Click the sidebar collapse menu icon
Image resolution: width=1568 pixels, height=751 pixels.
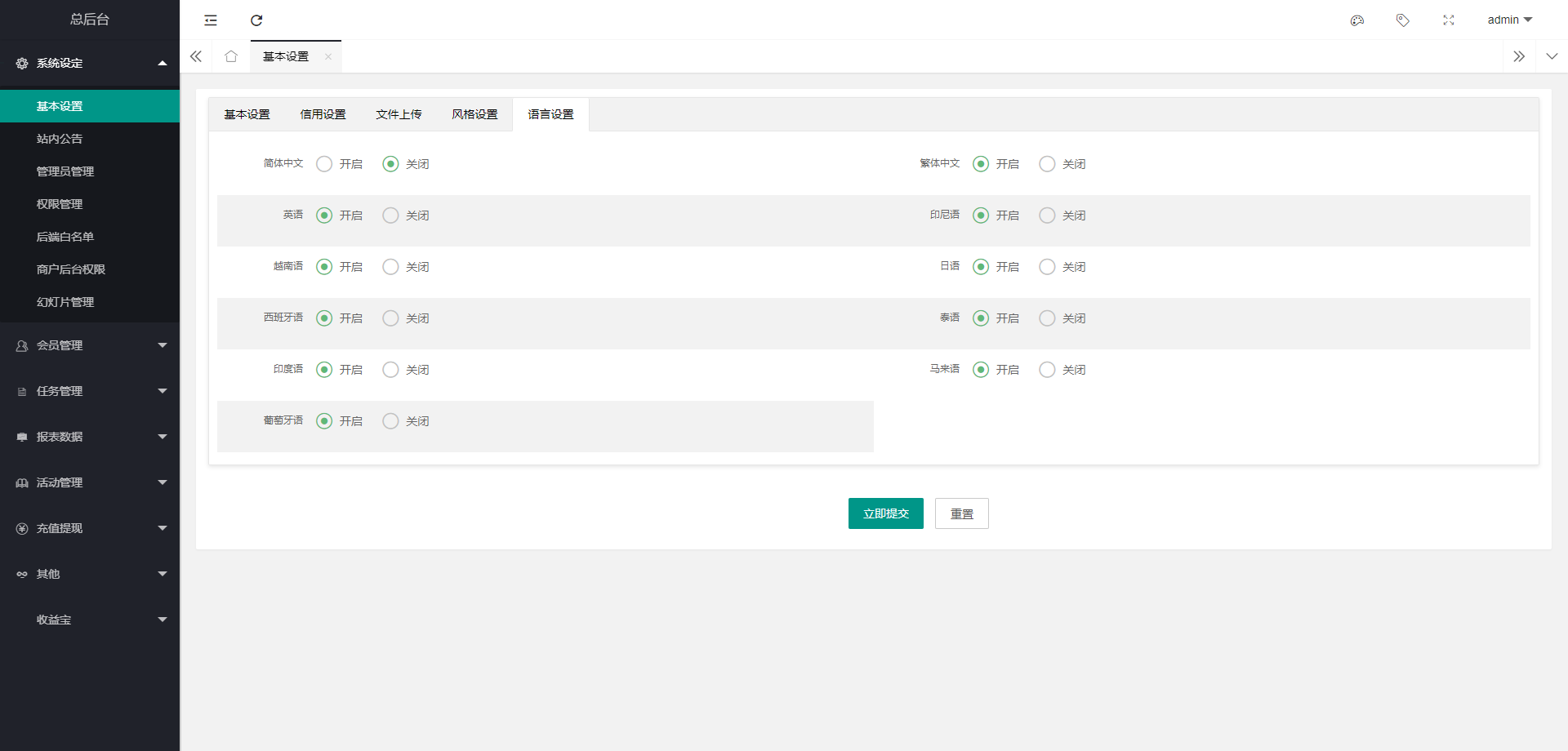coord(211,20)
